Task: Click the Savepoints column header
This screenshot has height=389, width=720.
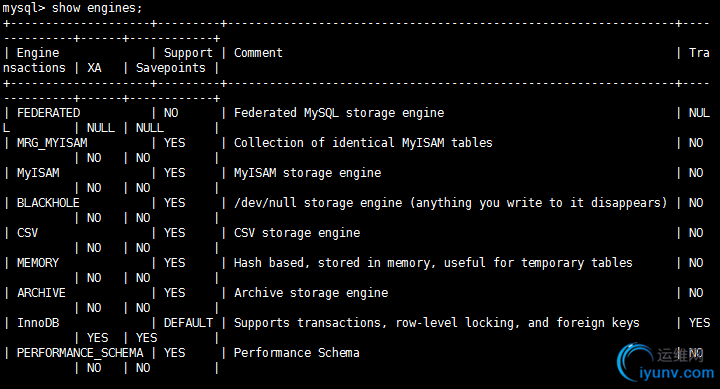Action: point(171,68)
